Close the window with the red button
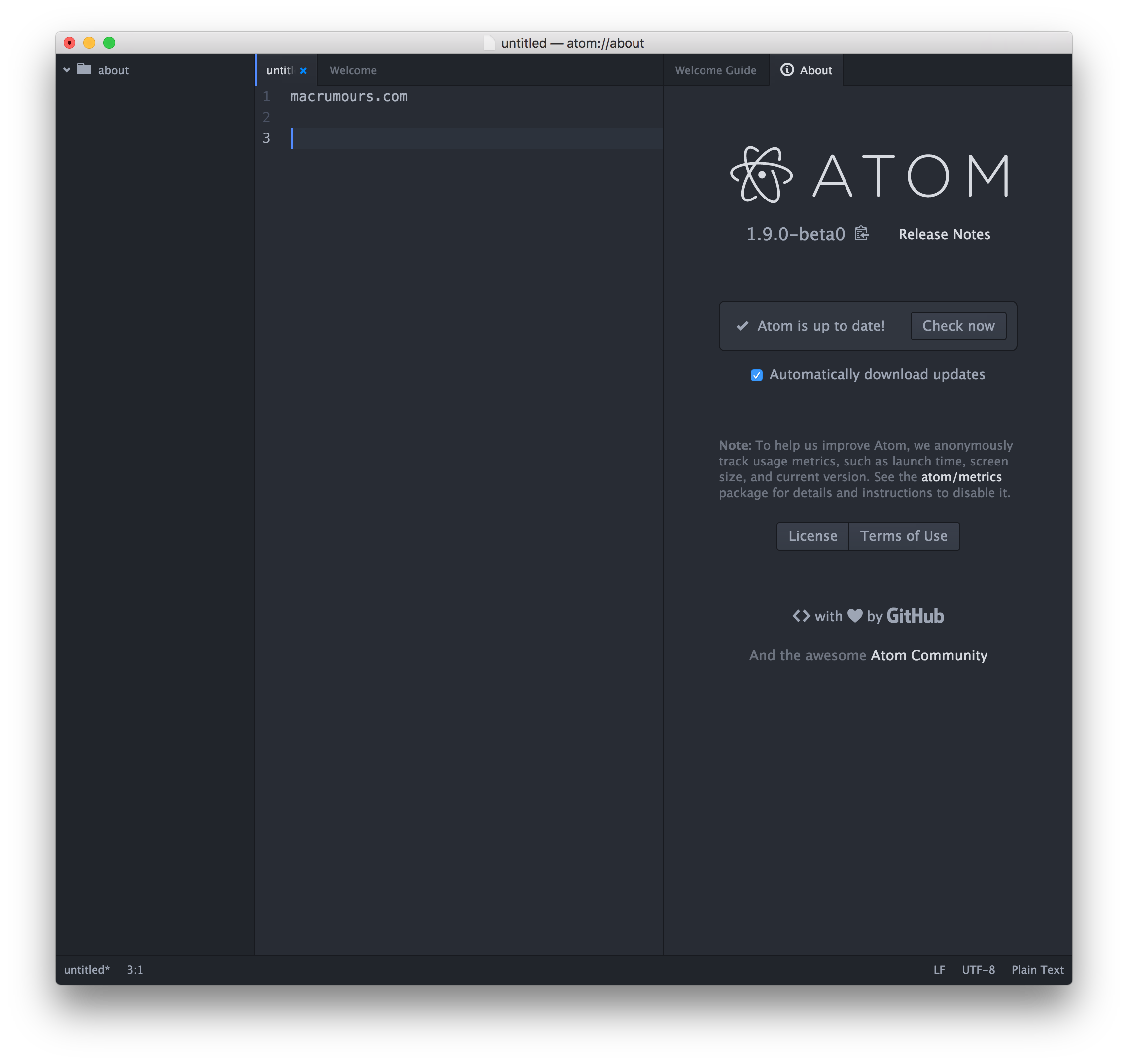This screenshot has width=1128, height=1064. click(70, 43)
